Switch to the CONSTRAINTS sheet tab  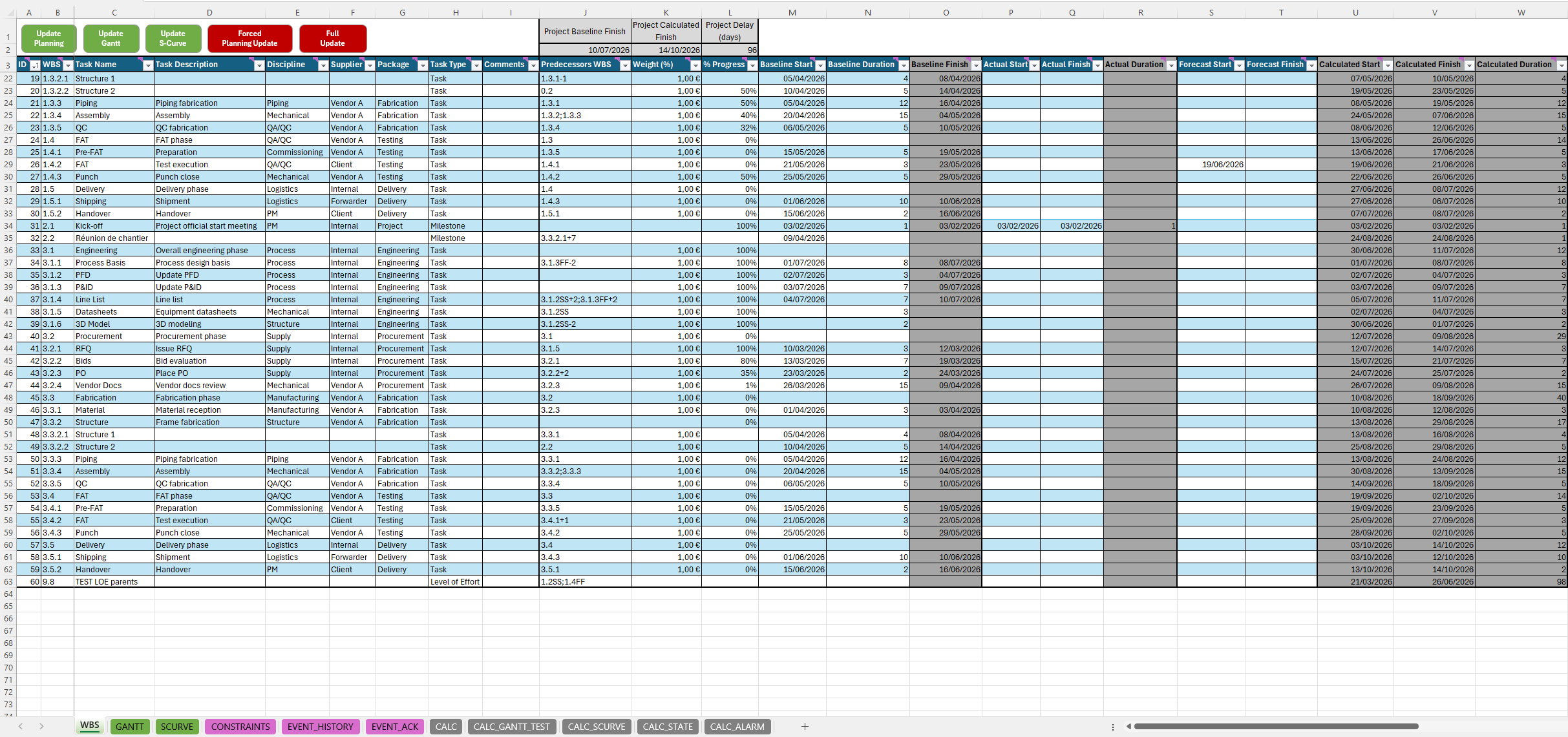[240, 727]
